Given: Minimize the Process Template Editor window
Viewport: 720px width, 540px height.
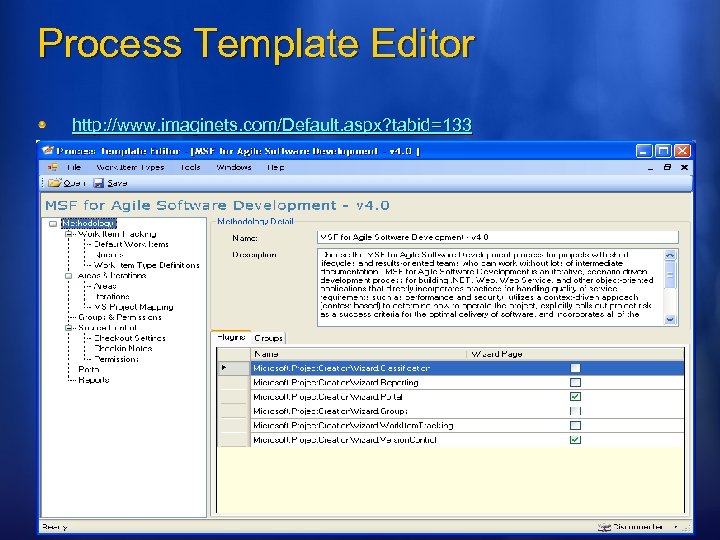Looking at the screenshot, I should 644,151.
